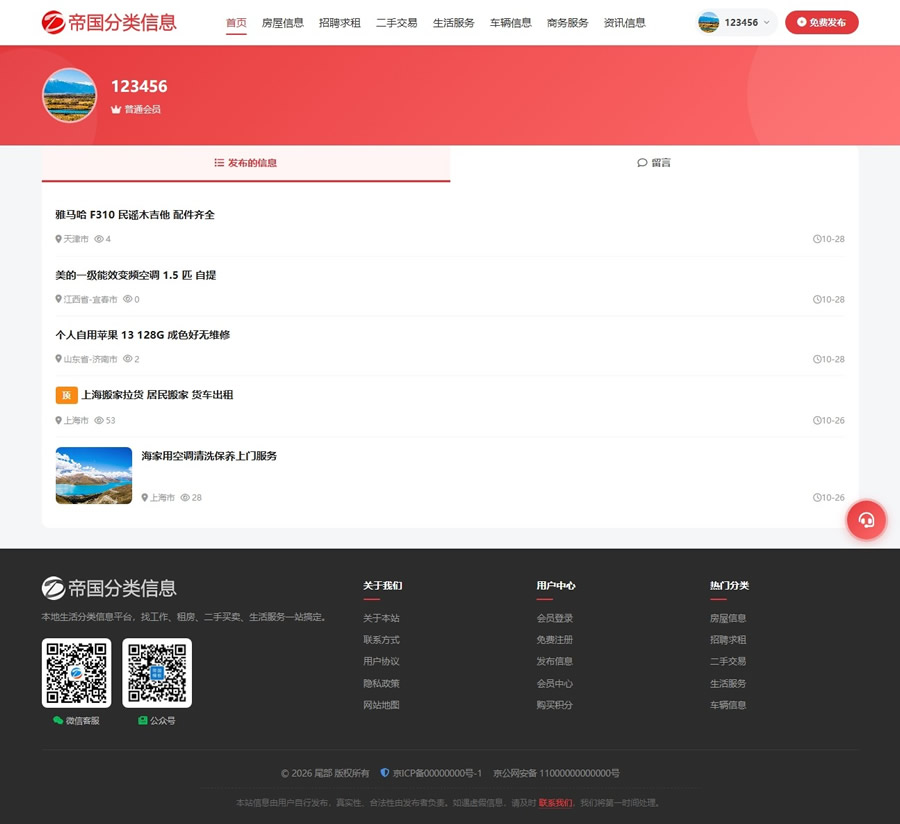The width and height of the screenshot is (900, 824).
Task: Click the 帝国分类信息 header logo
Action: coord(109,22)
